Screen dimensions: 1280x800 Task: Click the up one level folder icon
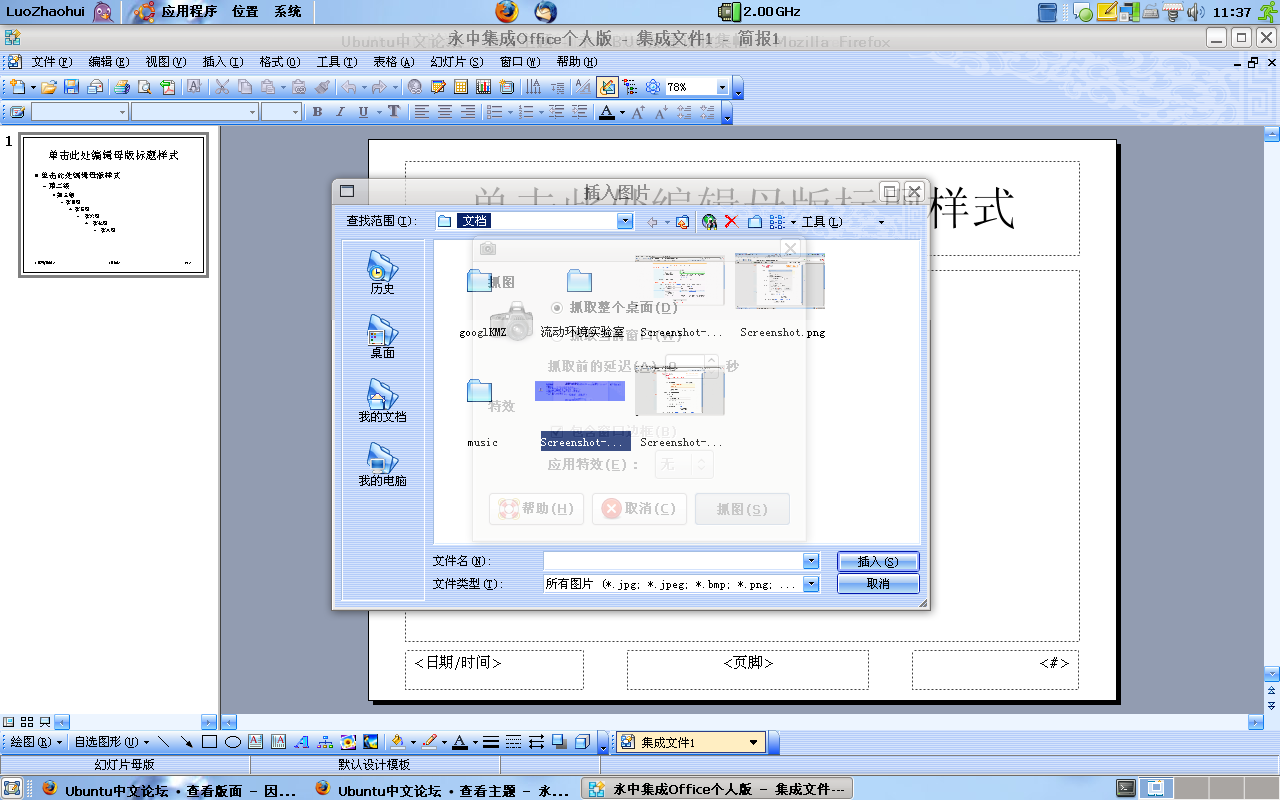[682, 222]
